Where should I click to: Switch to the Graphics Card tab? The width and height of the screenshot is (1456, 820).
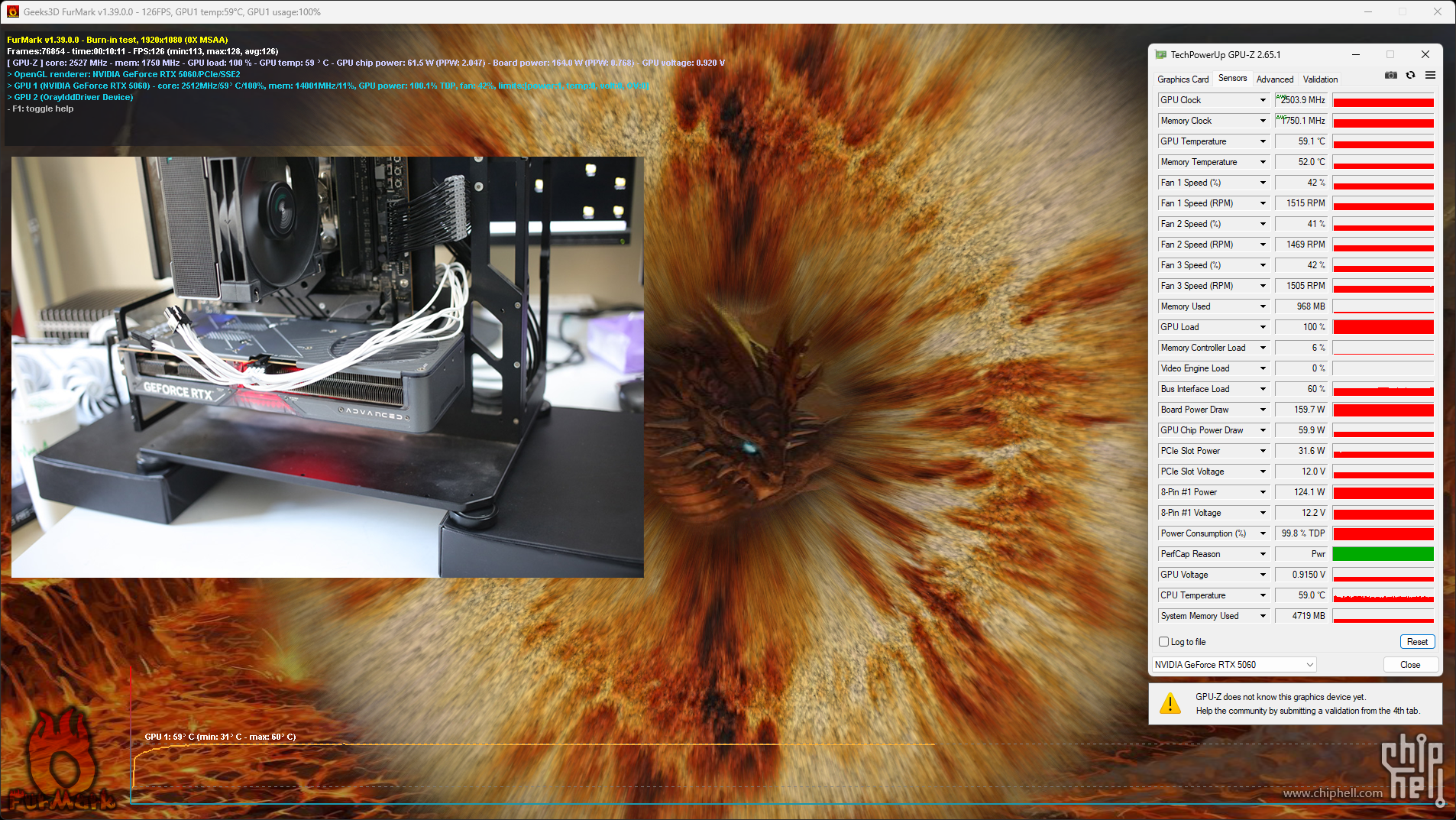coord(1183,79)
